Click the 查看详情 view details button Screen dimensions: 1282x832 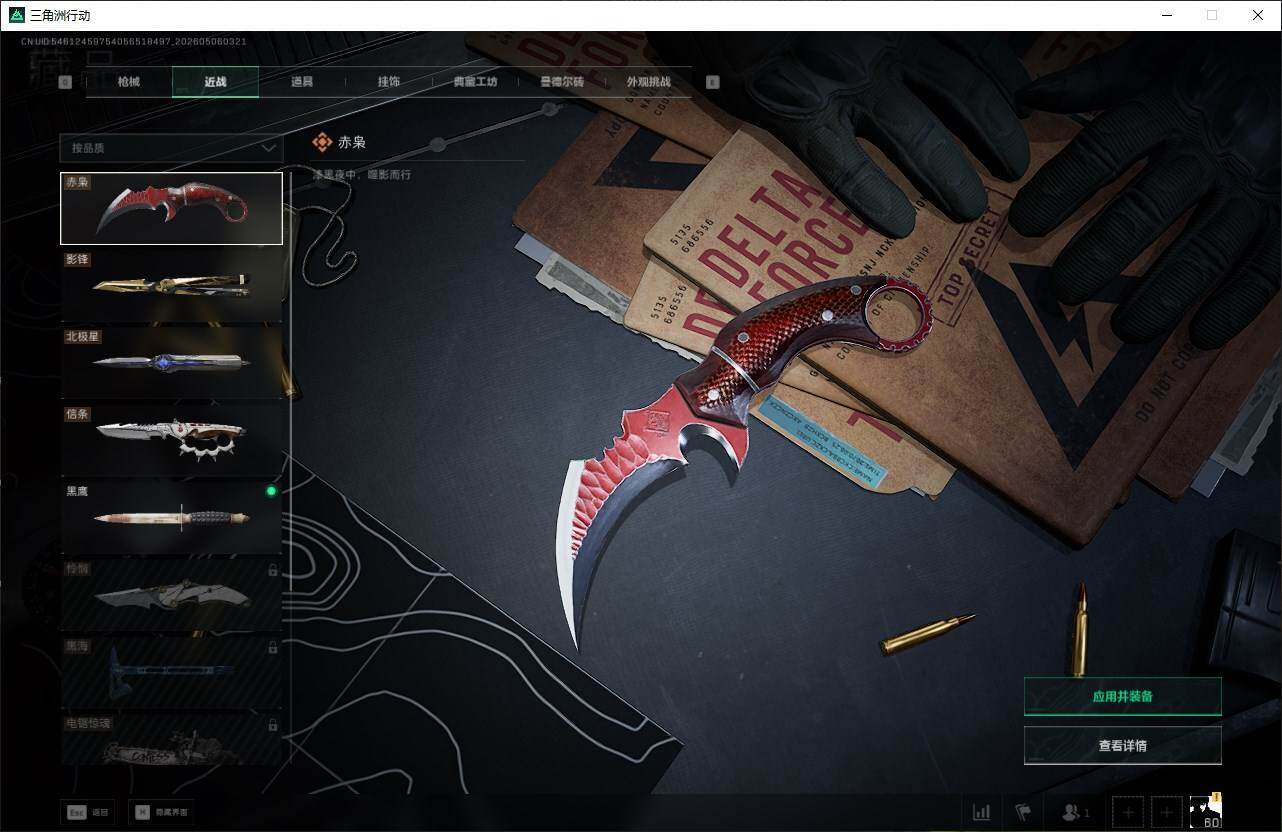[1123, 745]
